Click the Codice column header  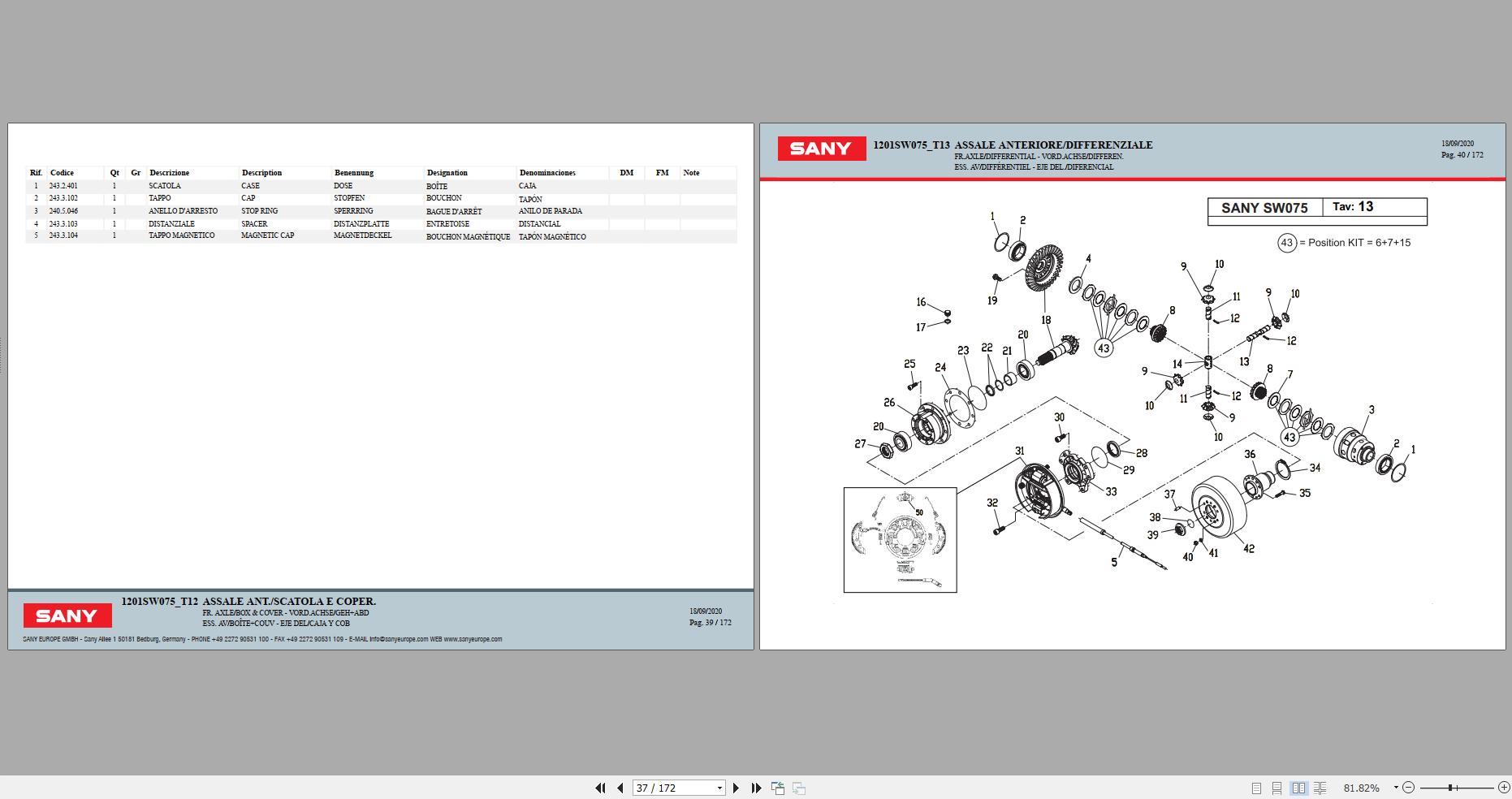(62, 173)
